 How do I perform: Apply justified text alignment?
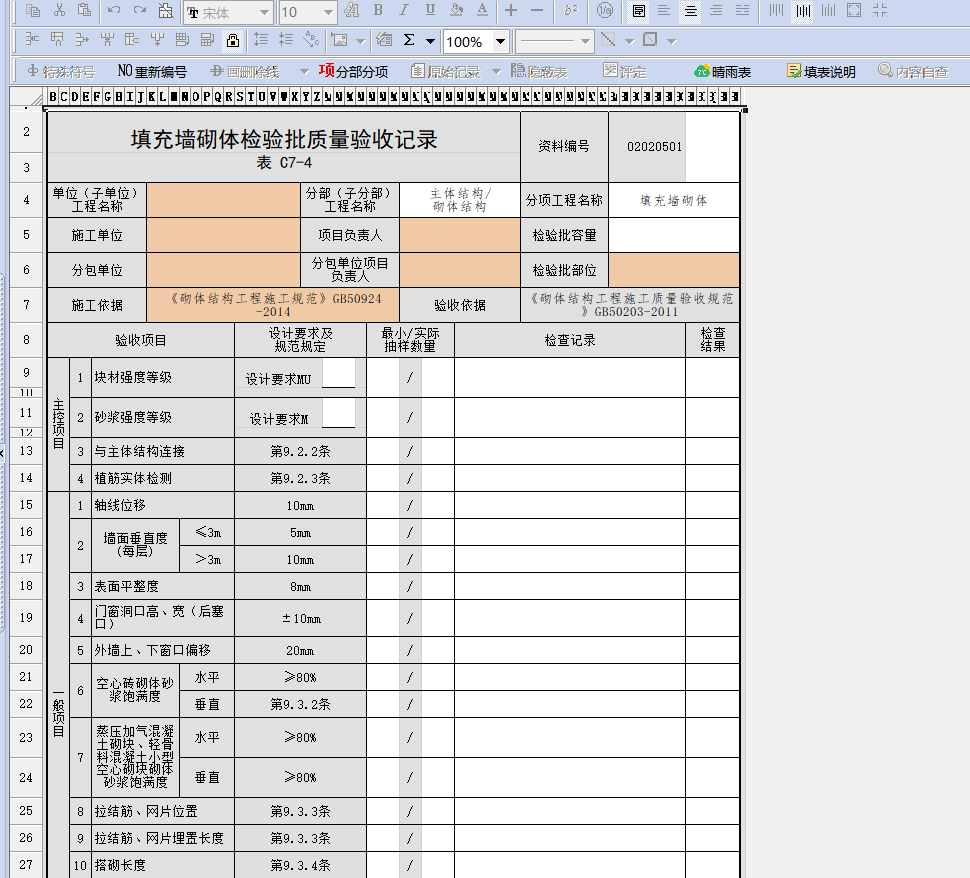pyautogui.click(x=742, y=11)
